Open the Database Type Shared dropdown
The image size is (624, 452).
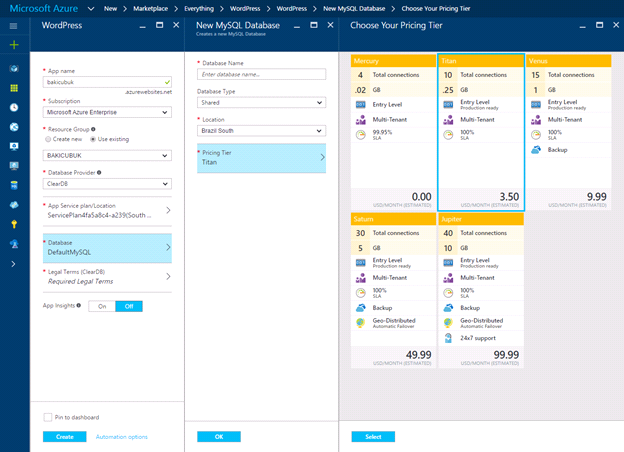[261, 103]
